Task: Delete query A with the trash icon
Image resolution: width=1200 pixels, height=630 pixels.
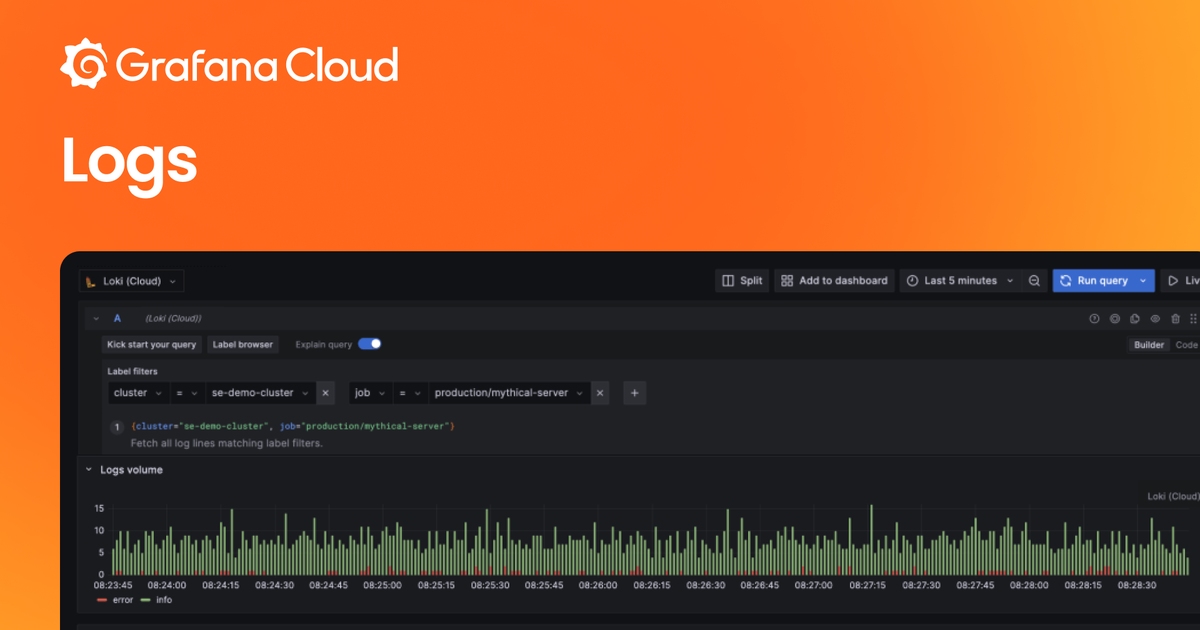Action: pyautogui.click(x=1175, y=318)
